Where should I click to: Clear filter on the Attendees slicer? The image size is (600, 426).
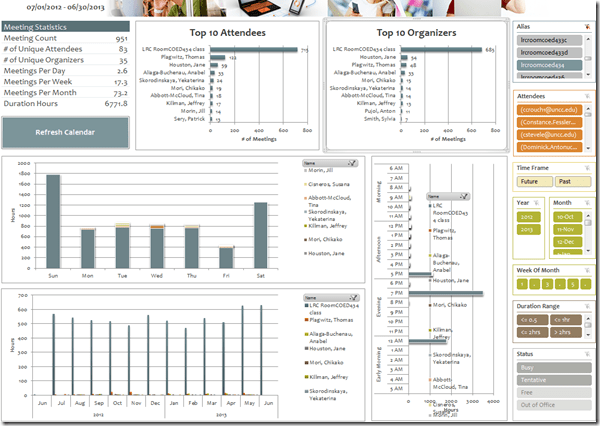587,94
